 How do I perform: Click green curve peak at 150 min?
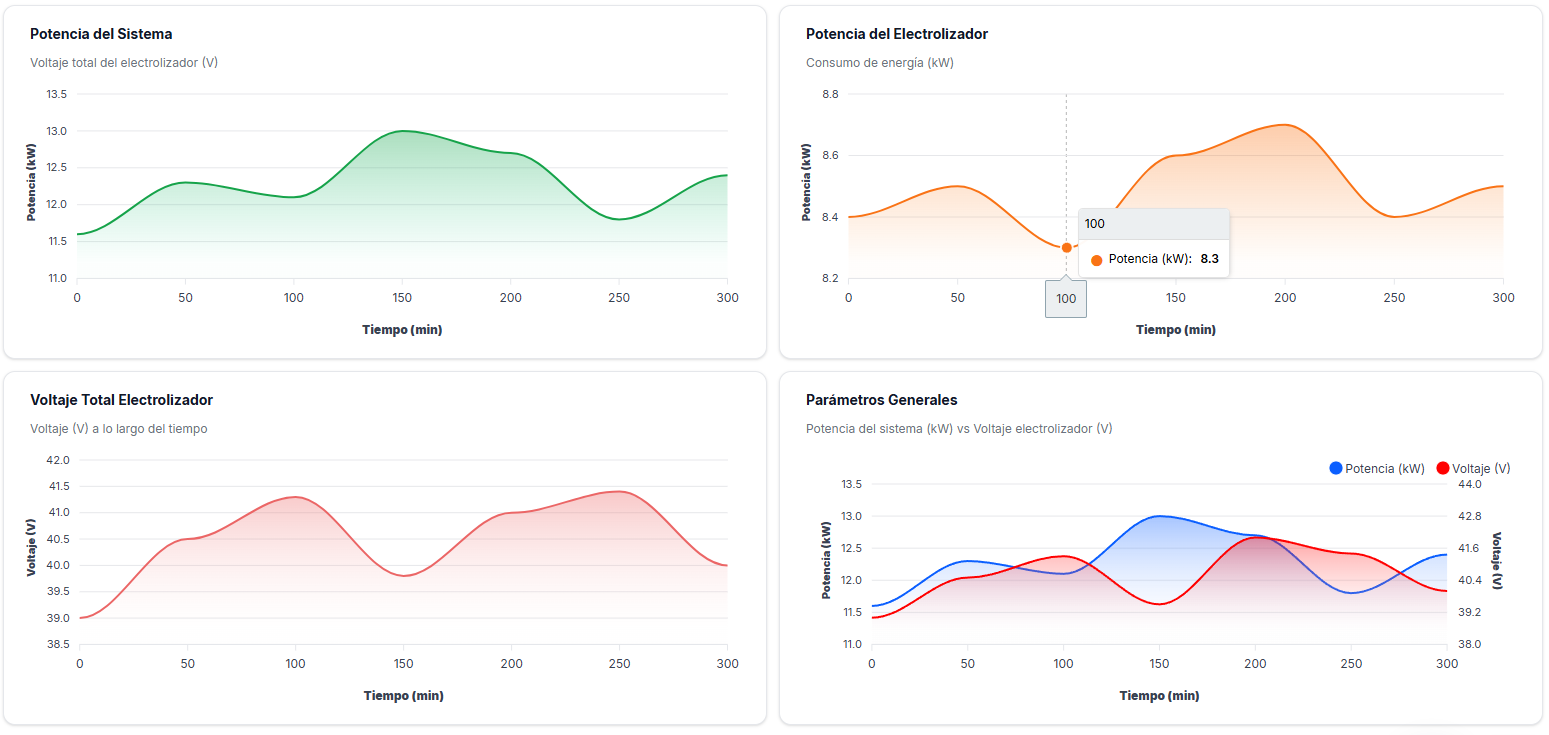click(402, 131)
